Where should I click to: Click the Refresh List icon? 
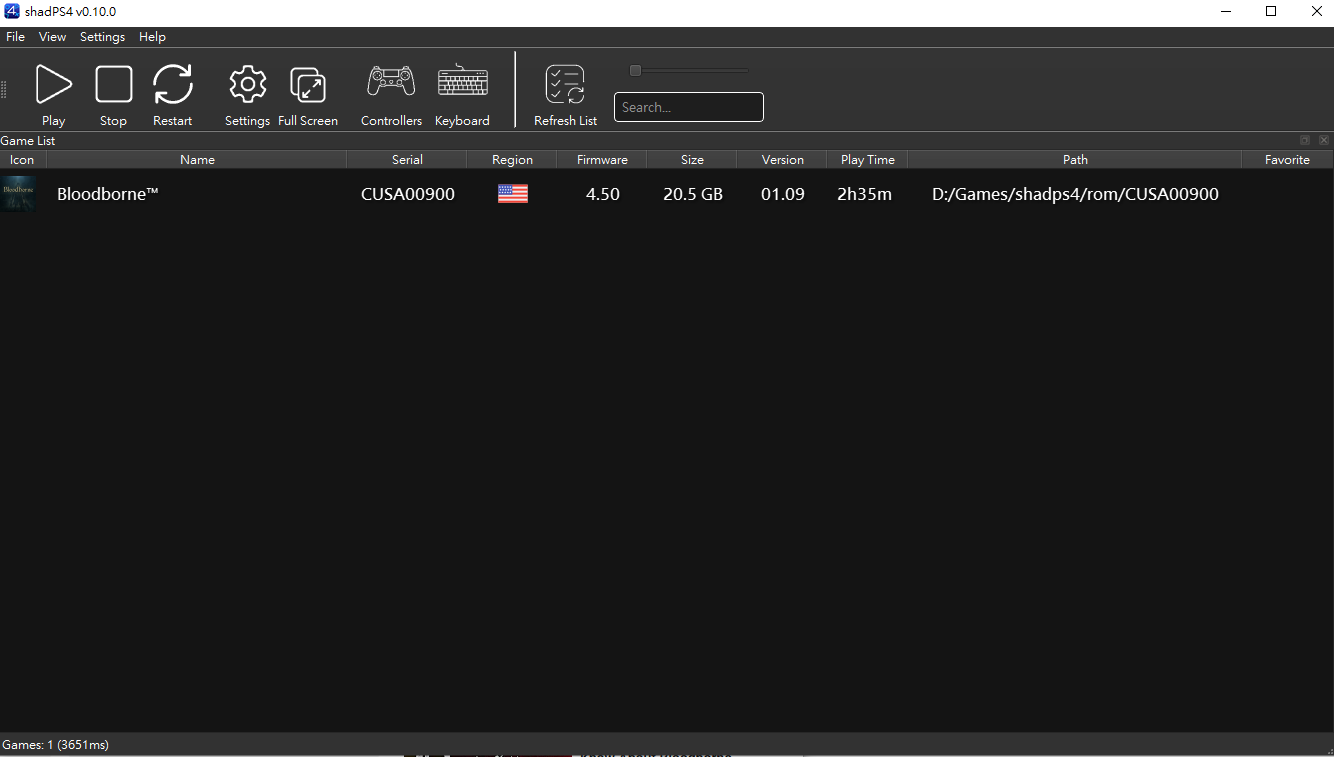pyautogui.click(x=565, y=84)
